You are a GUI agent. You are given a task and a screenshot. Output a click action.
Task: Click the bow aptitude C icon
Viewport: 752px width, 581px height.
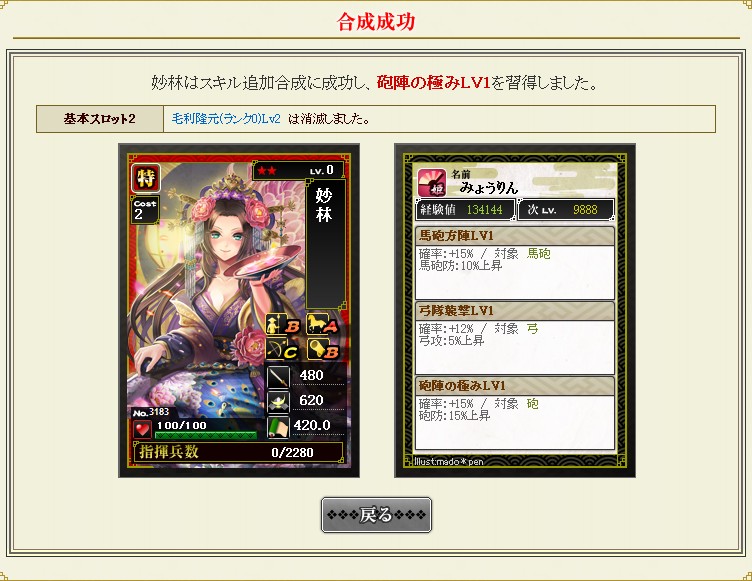283,350
